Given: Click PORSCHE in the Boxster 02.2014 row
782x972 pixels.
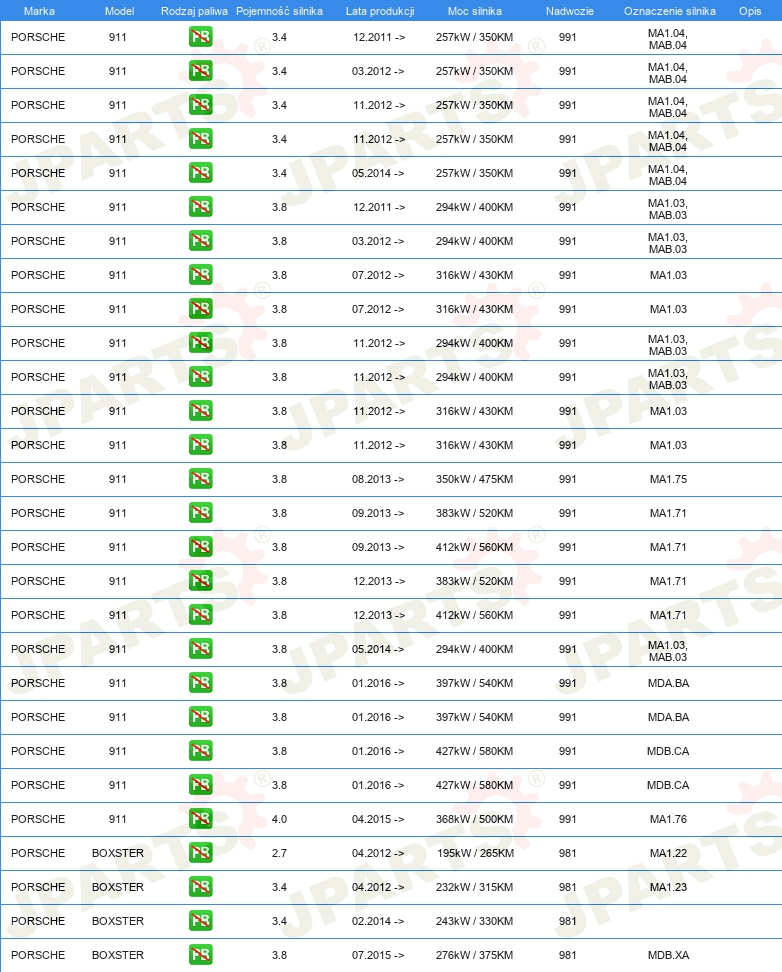Looking at the screenshot, I should [38, 921].
